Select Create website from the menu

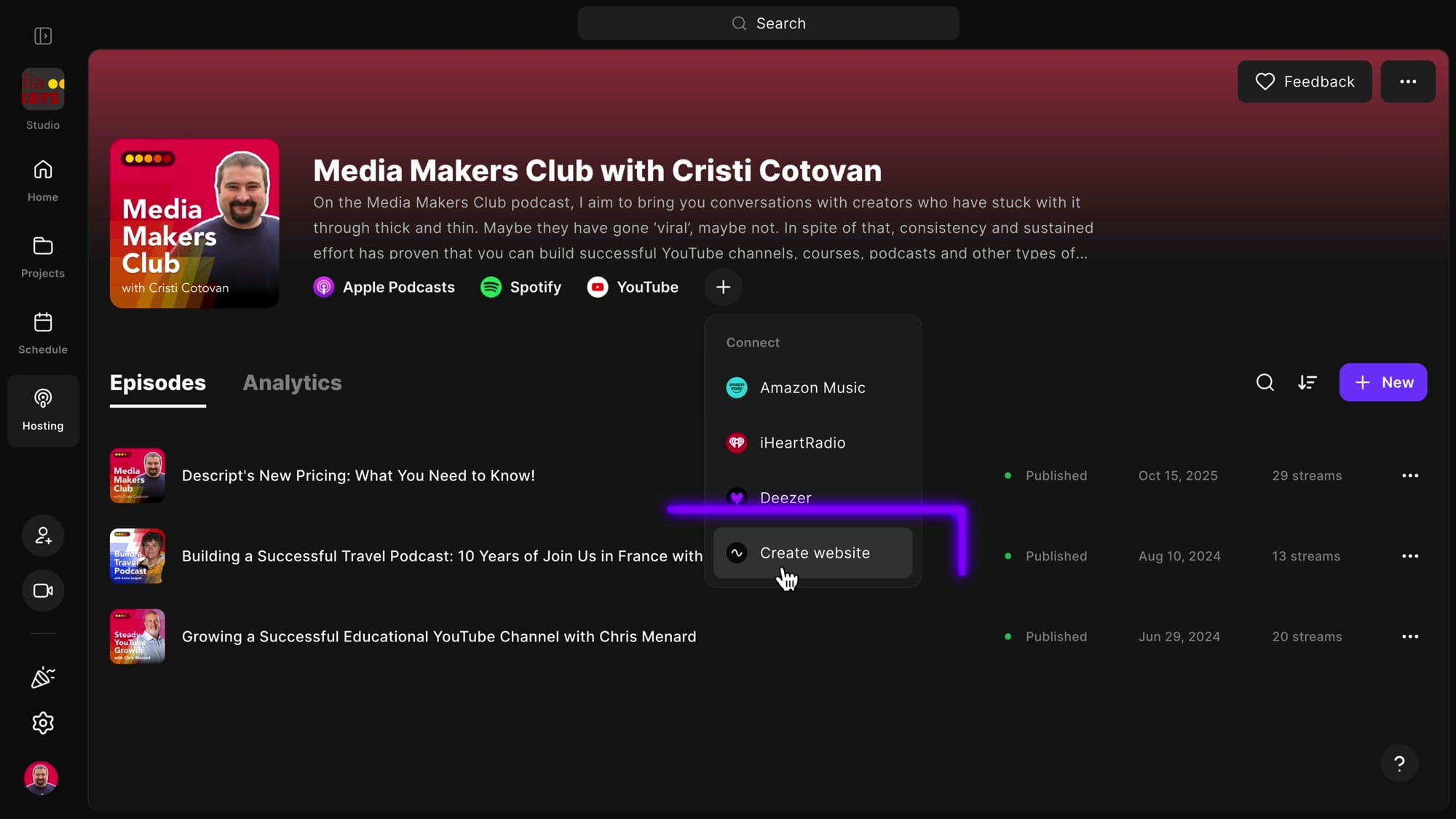(813, 553)
